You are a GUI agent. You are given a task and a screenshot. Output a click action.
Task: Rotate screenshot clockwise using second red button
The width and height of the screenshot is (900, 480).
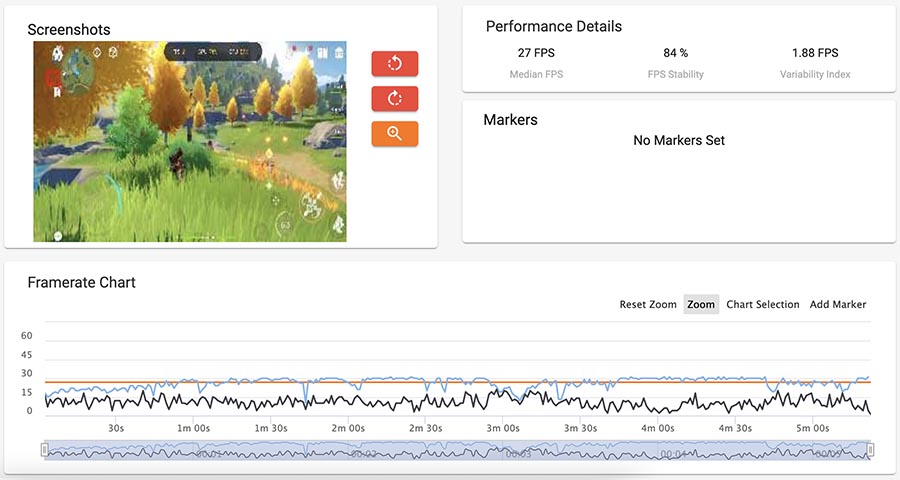pyautogui.click(x=394, y=98)
